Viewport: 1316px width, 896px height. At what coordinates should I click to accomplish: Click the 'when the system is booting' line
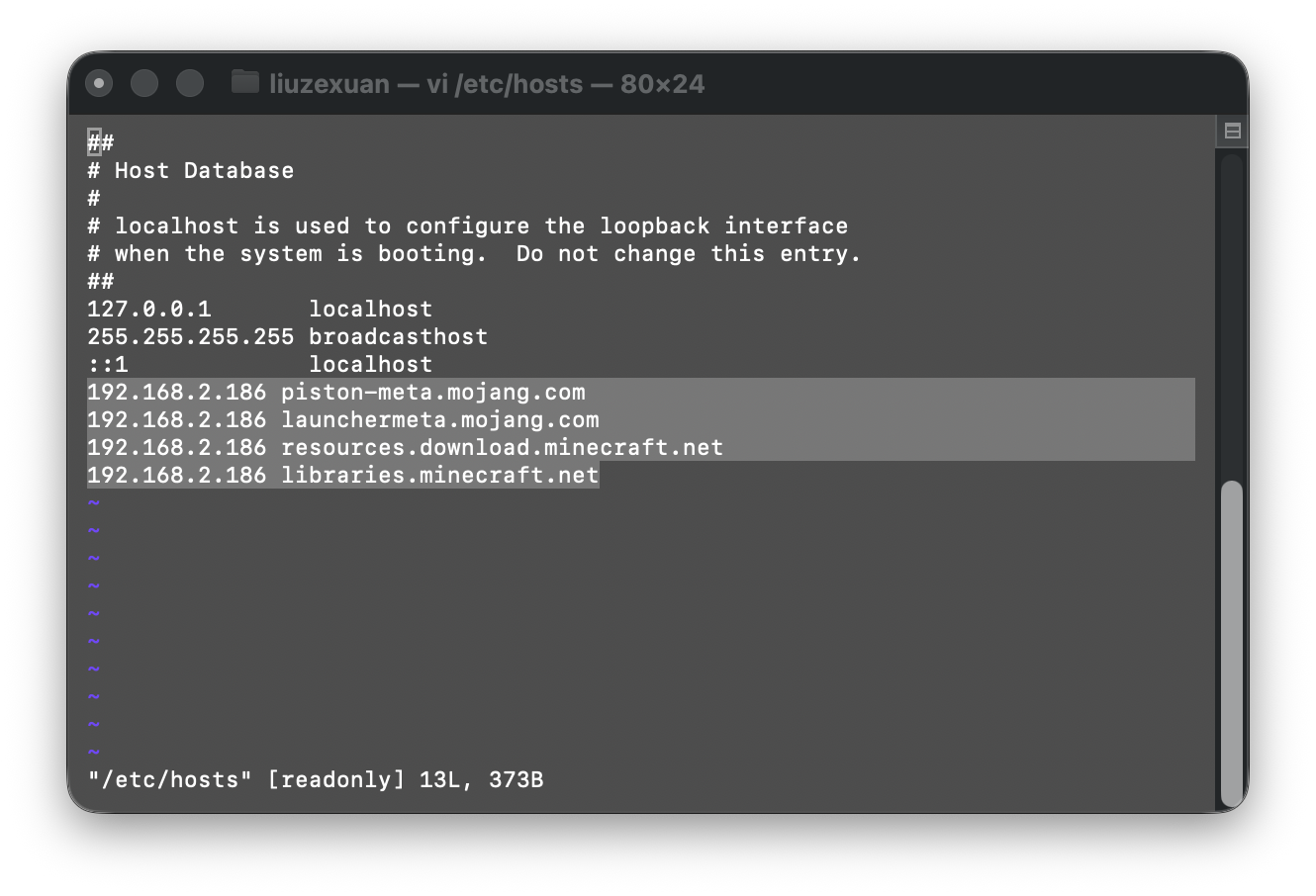(475, 253)
